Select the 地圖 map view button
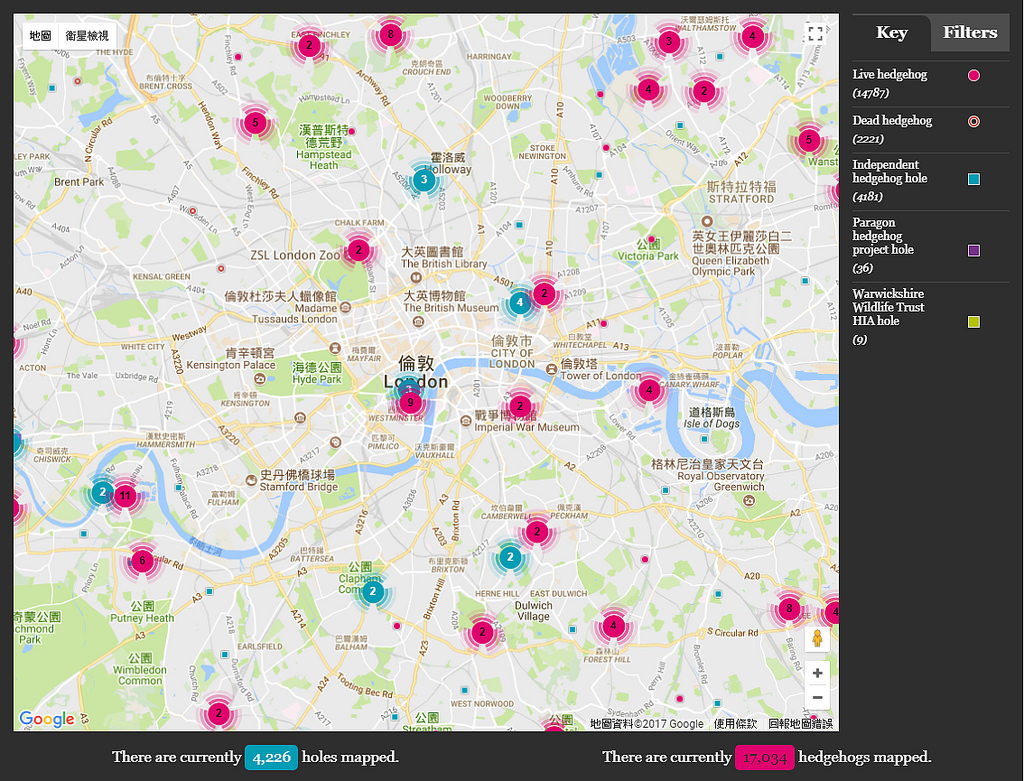This screenshot has height=781, width=1024. point(41,36)
